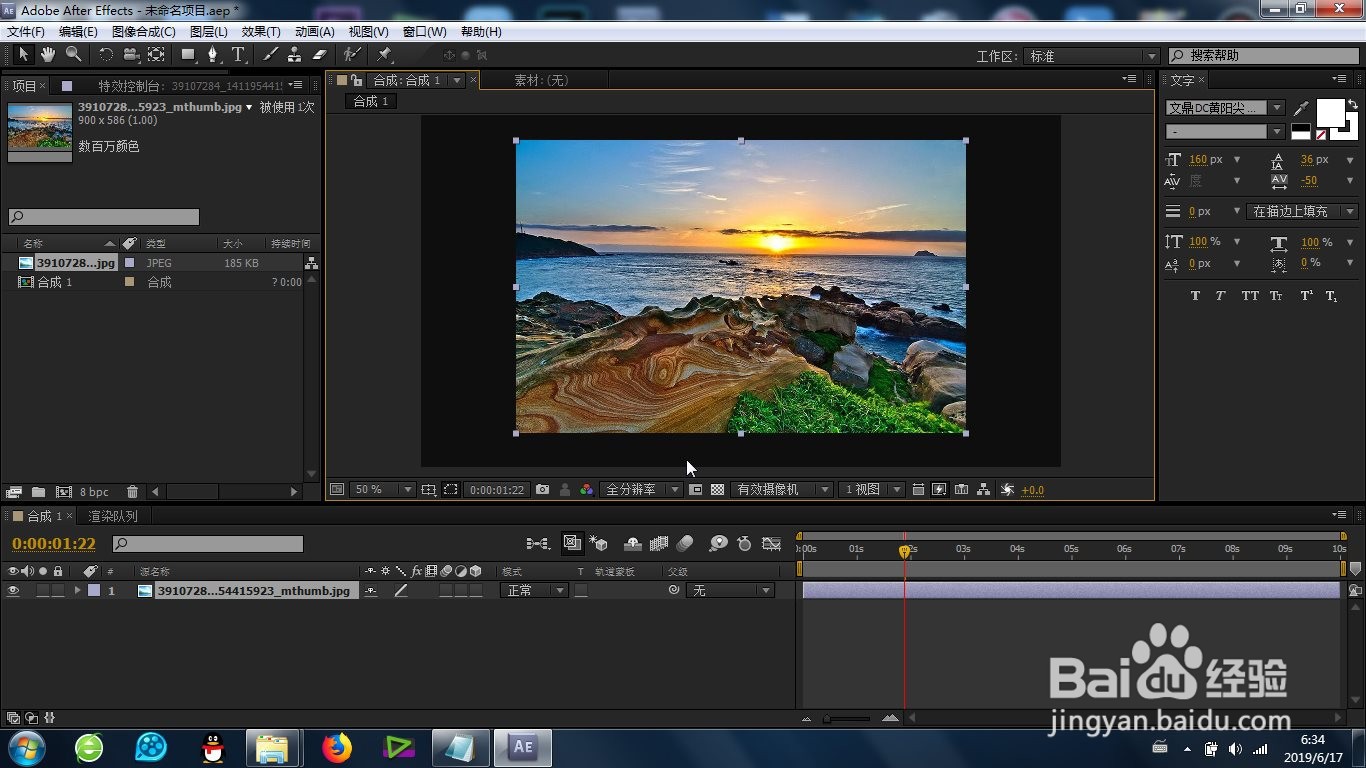Click the eyedropper in the text panel
The height and width of the screenshot is (768, 1366).
point(1301,108)
